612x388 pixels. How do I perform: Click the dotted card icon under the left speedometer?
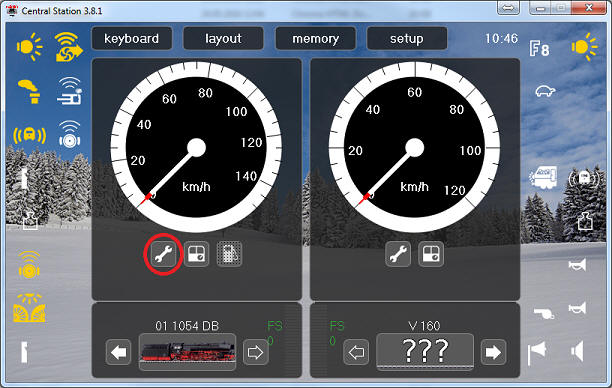pyautogui.click(x=229, y=254)
